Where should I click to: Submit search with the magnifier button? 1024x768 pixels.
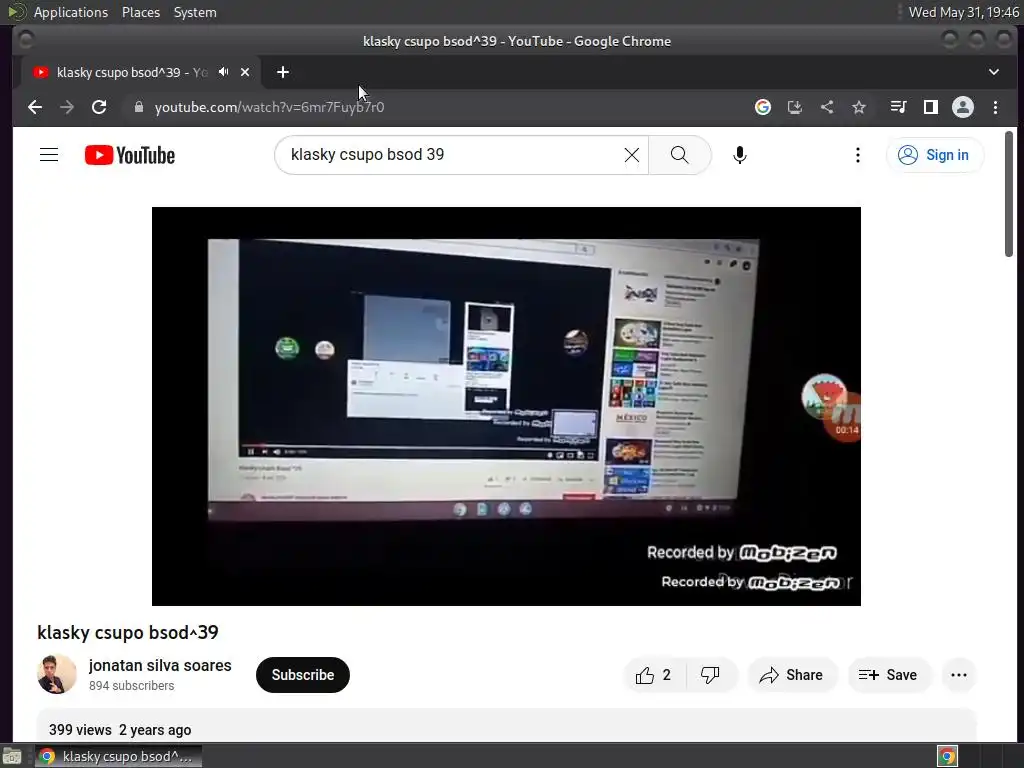(679, 155)
